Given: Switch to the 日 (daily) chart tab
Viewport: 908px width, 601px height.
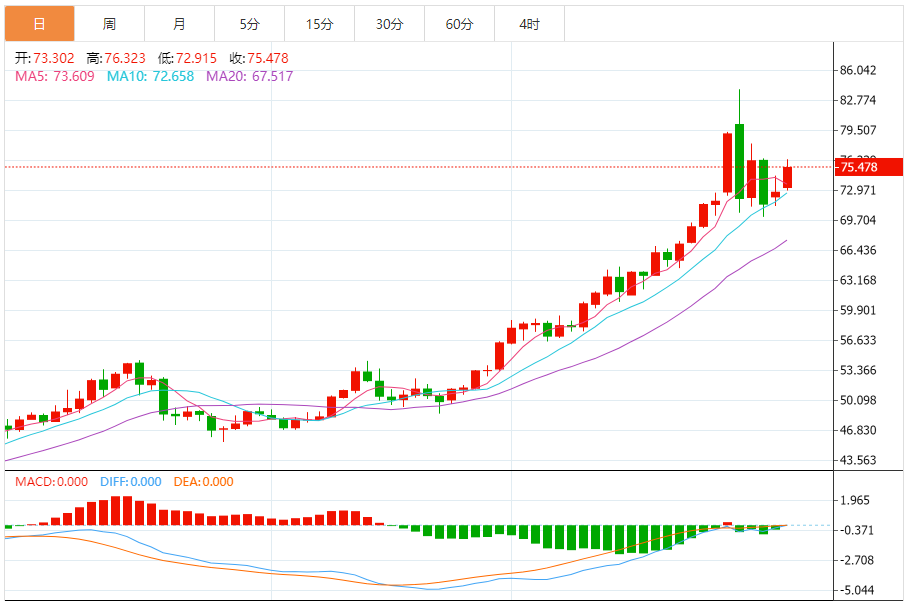Looking at the screenshot, I should pyautogui.click(x=39, y=24).
